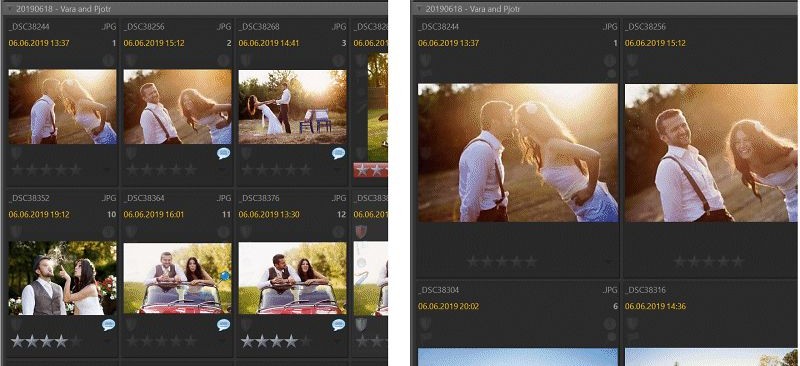Toggle shield below thumbnail of _DSC38352
Screen dimensions: 800x366
click(16, 325)
